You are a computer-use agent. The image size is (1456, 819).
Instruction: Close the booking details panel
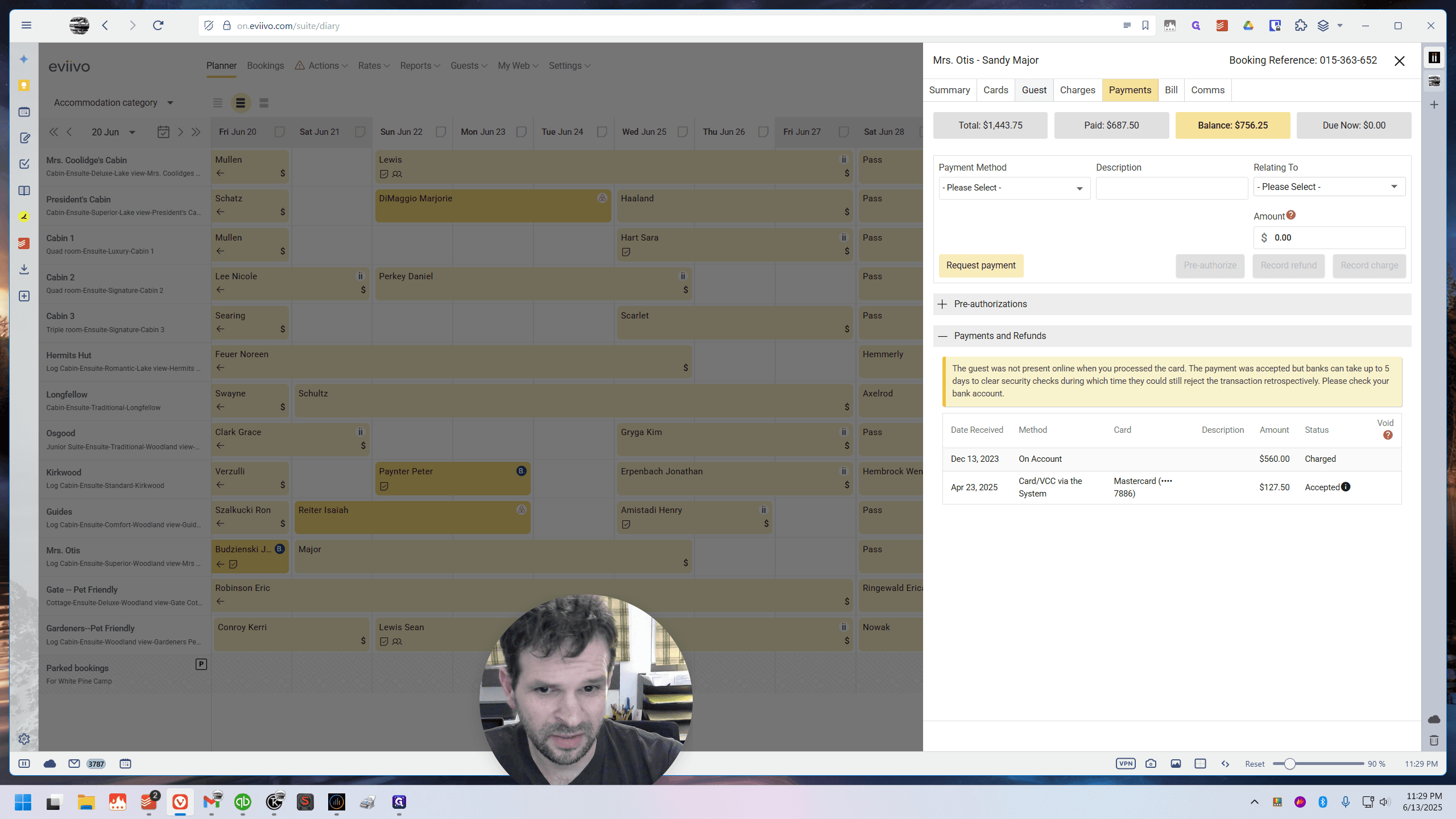tap(1399, 61)
